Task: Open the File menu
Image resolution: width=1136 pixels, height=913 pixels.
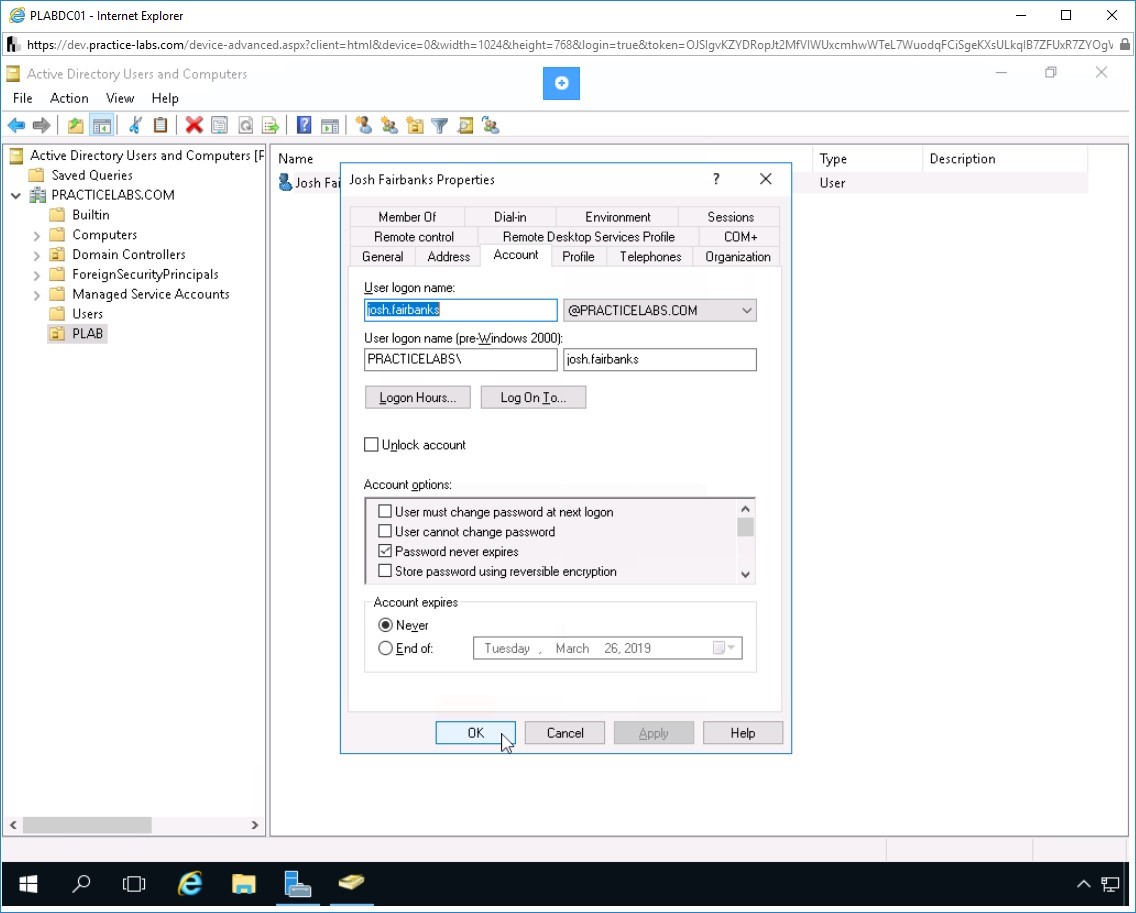Action: (22, 98)
